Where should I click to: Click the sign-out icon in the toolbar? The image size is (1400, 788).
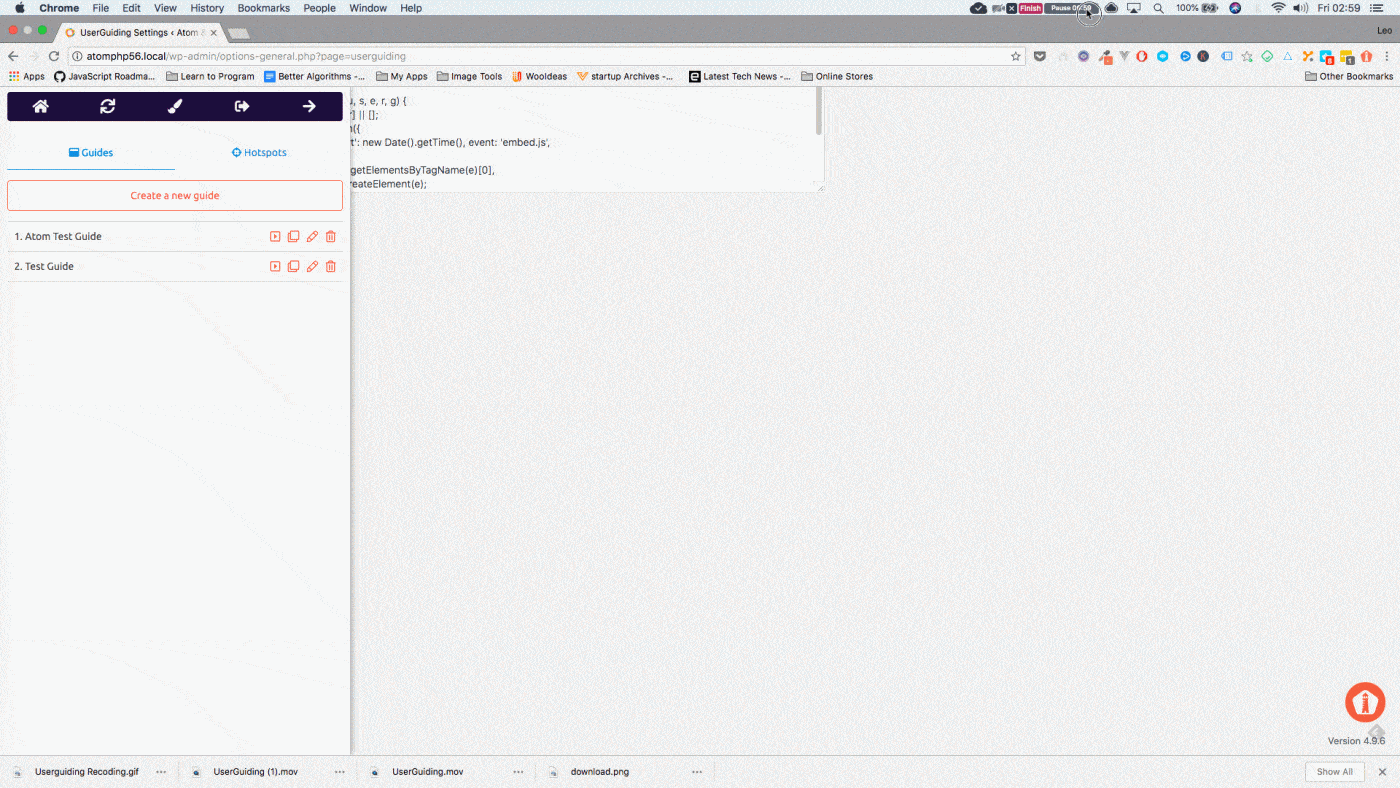click(x=241, y=105)
